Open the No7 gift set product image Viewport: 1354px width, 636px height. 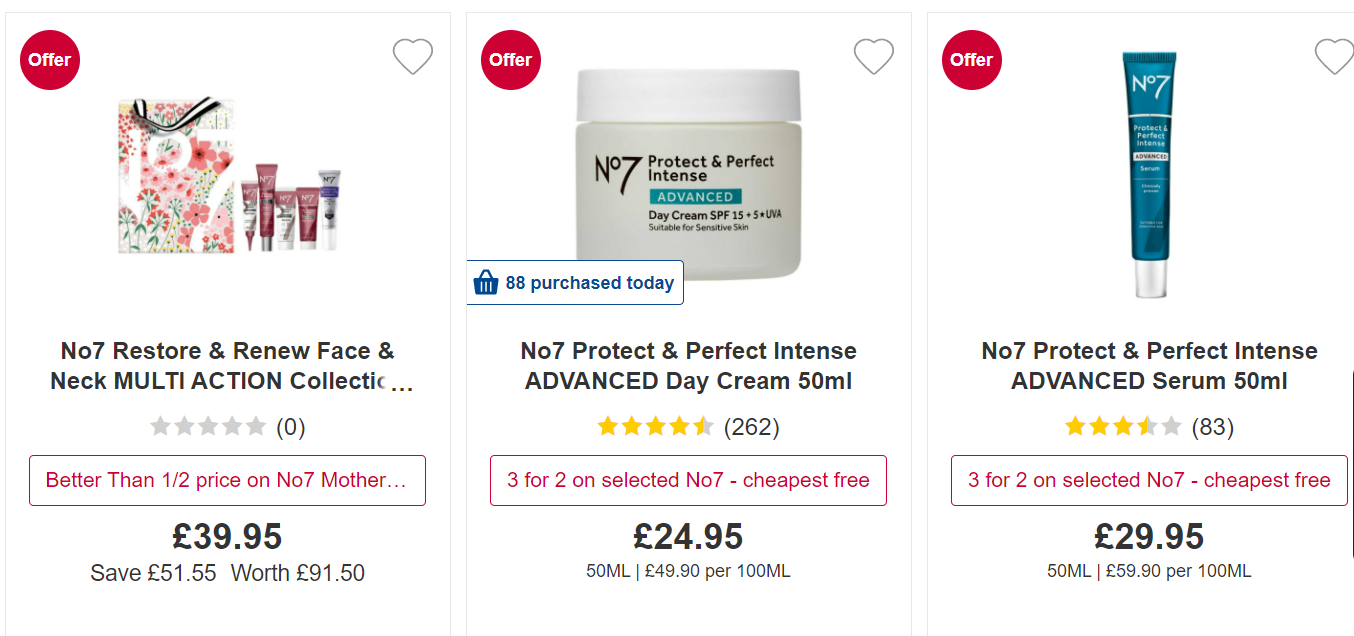pos(229,175)
